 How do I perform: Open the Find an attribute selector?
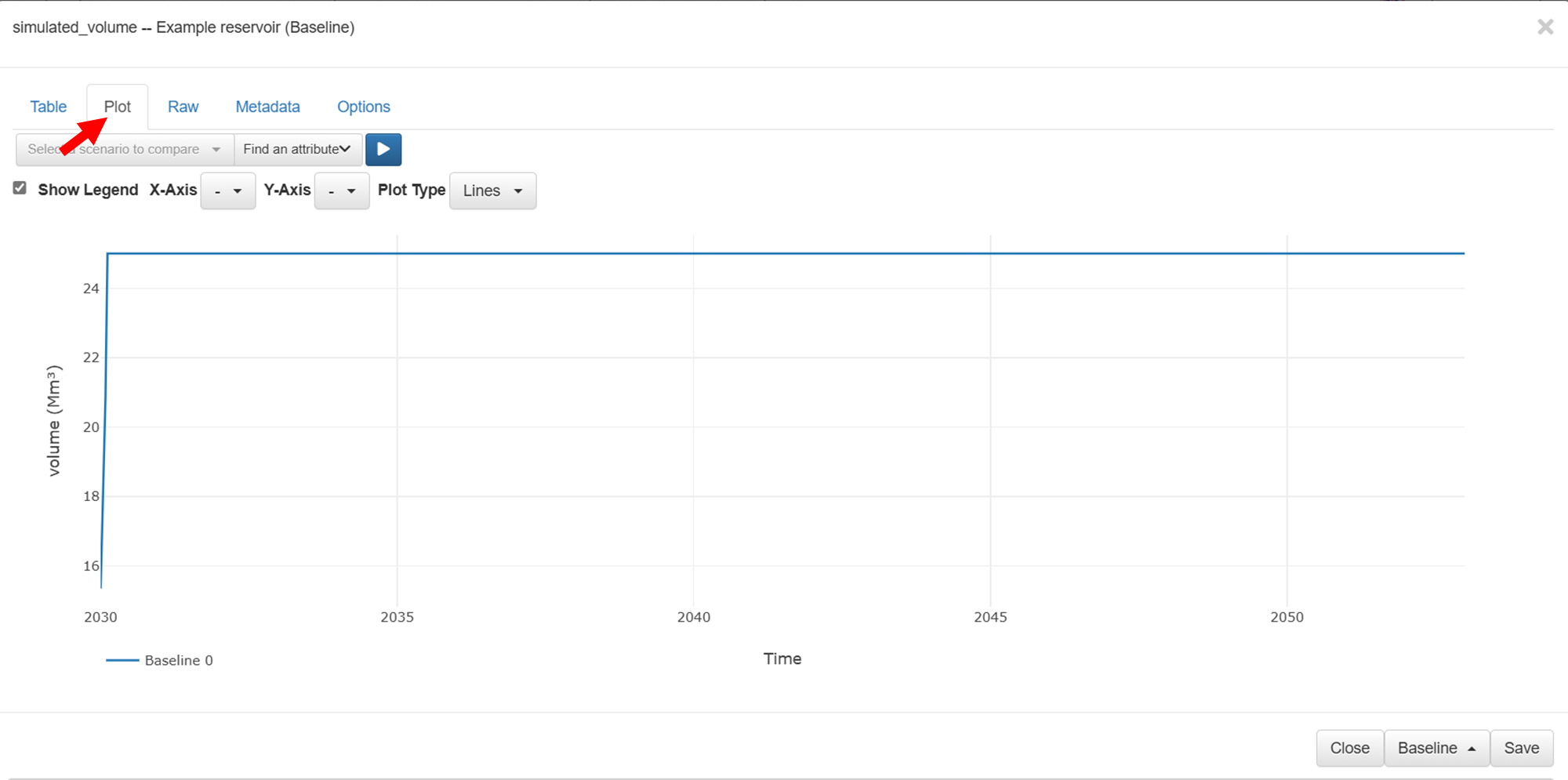pyautogui.click(x=297, y=150)
